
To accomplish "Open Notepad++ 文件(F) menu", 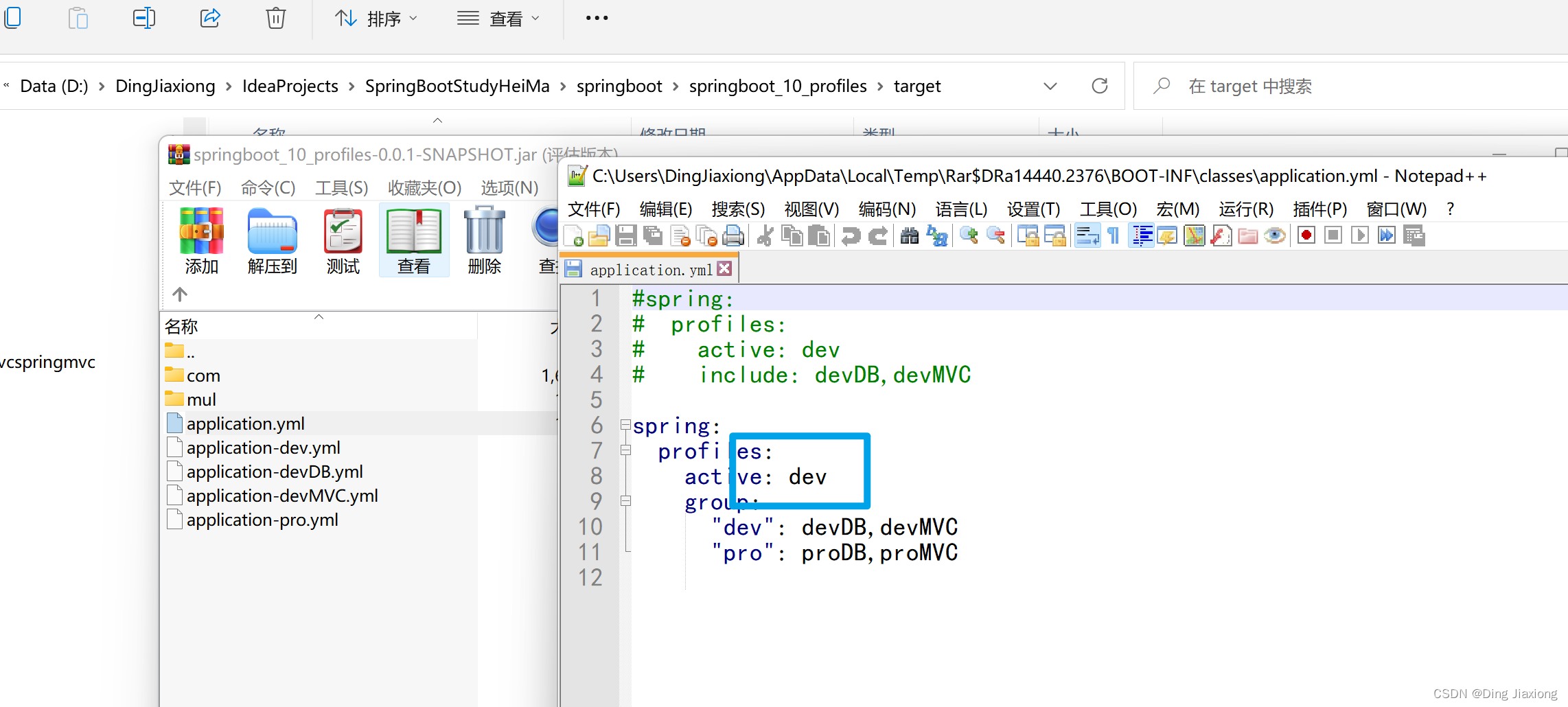I will click(x=594, y=209).
